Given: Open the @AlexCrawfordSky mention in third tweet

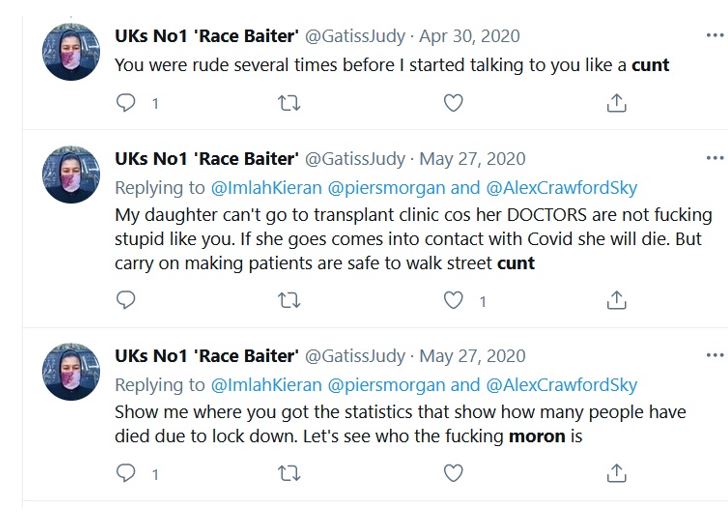Looking at the screenshot, I should tap(561, 384).
